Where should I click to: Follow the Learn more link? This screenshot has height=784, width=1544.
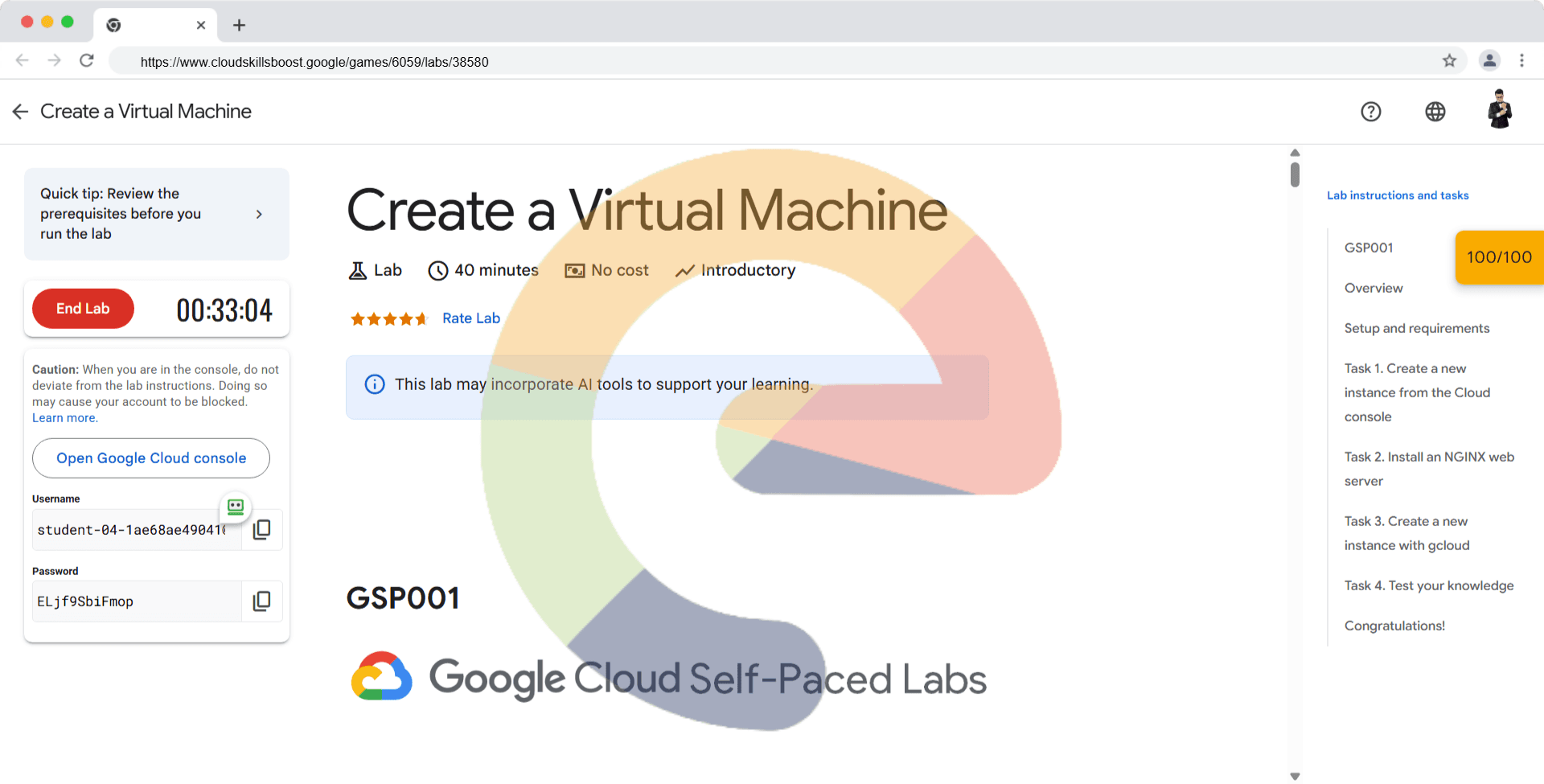[x=64, y=418]
